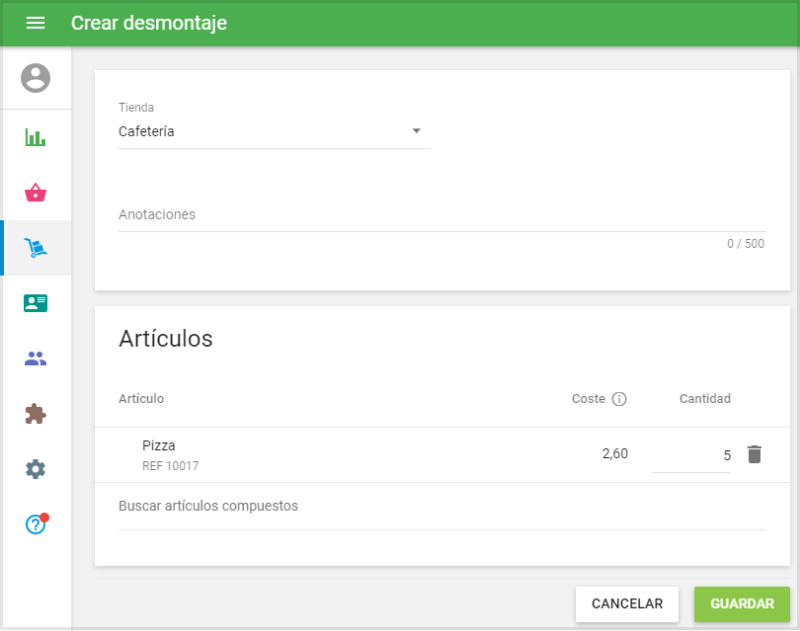Open the integrations puzzle piece icon
Image resolution: width=800 pixels, height=631 pixels.
tap(36, 413)
